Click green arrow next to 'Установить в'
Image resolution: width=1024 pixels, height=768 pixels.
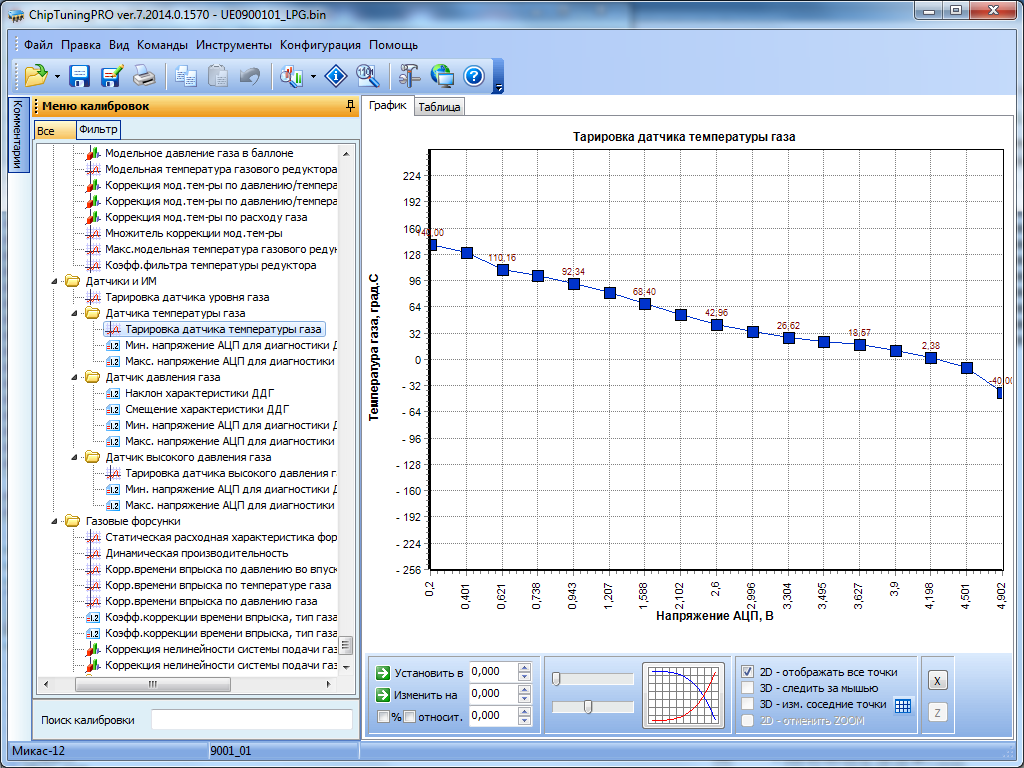(383, 672)
